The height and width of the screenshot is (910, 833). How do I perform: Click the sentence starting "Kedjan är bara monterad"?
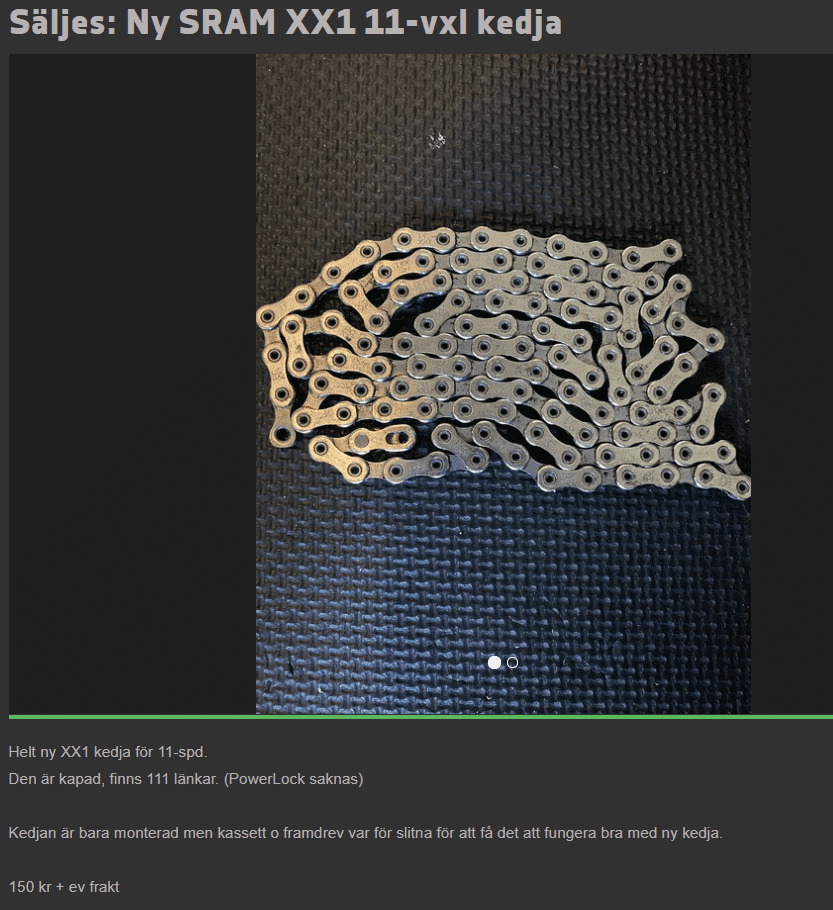point(365,833)
